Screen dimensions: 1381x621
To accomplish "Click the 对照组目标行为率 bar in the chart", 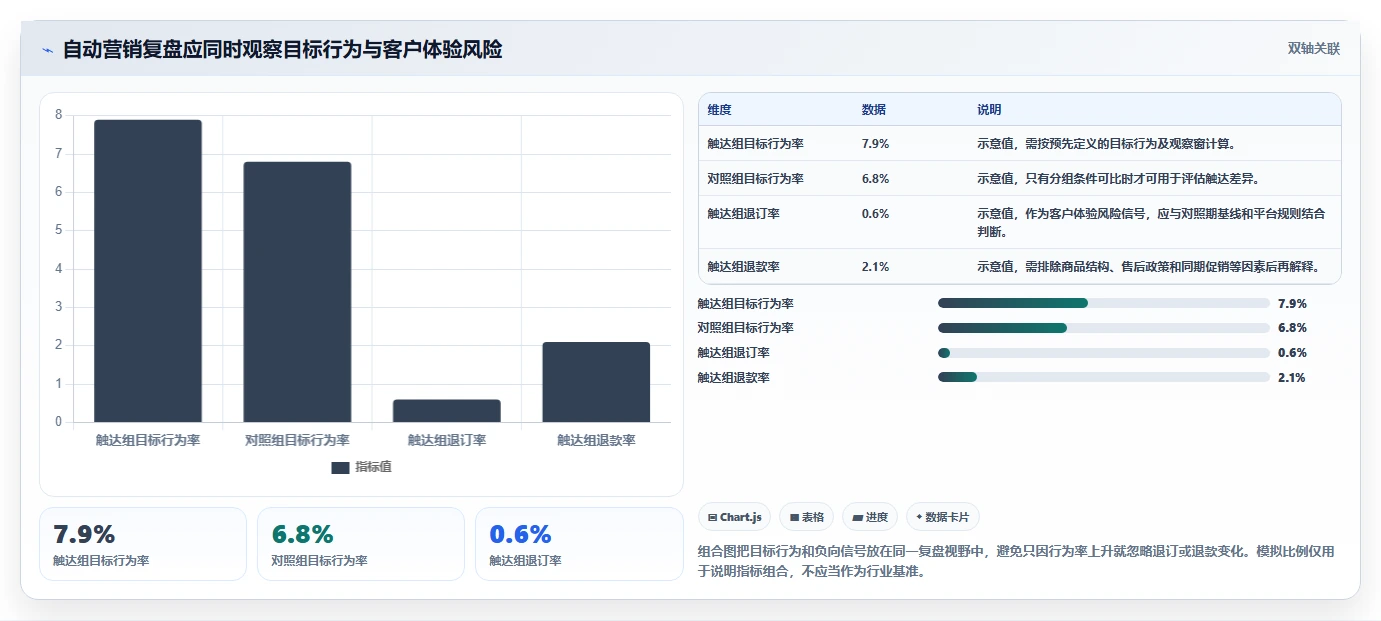I will click(297, 292).
